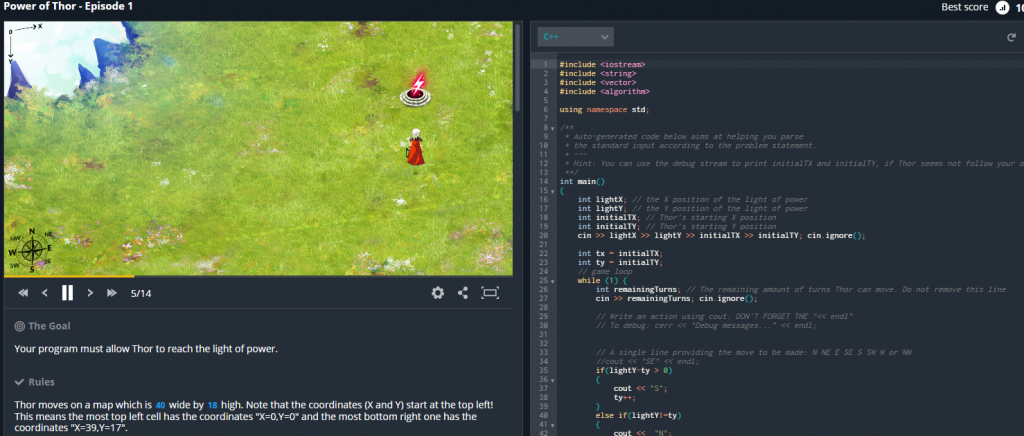The width and height of the screenshot is (1024, 436).
Task: Click the compass rose in game view
Action: point(31,250)
